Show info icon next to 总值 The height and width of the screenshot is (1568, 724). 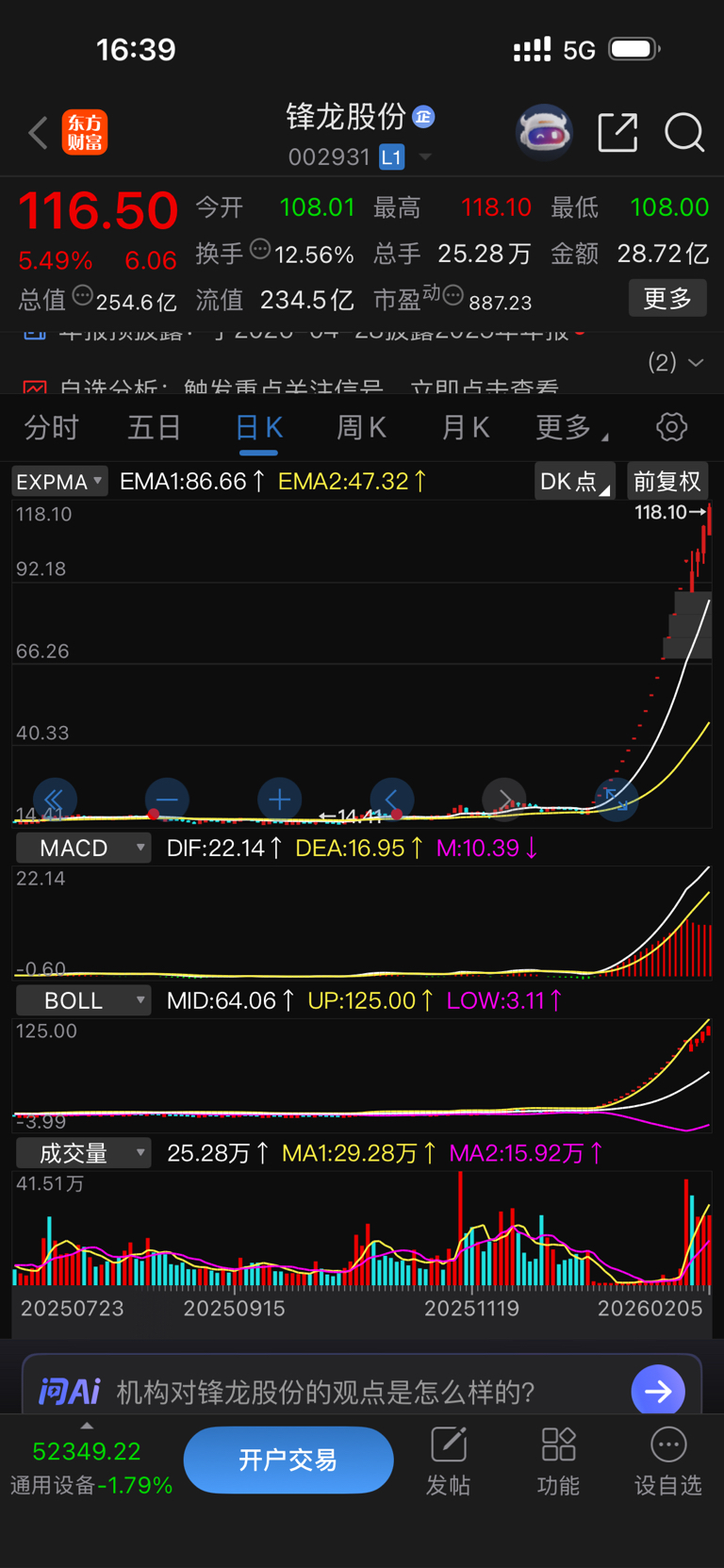pyautogui.click(x=83, y=296)
